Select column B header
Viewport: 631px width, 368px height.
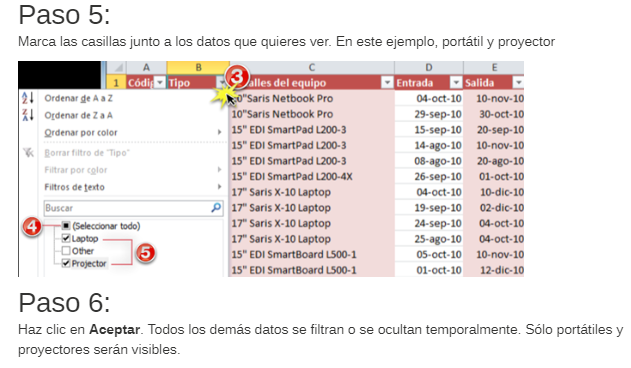coord(198,67)
